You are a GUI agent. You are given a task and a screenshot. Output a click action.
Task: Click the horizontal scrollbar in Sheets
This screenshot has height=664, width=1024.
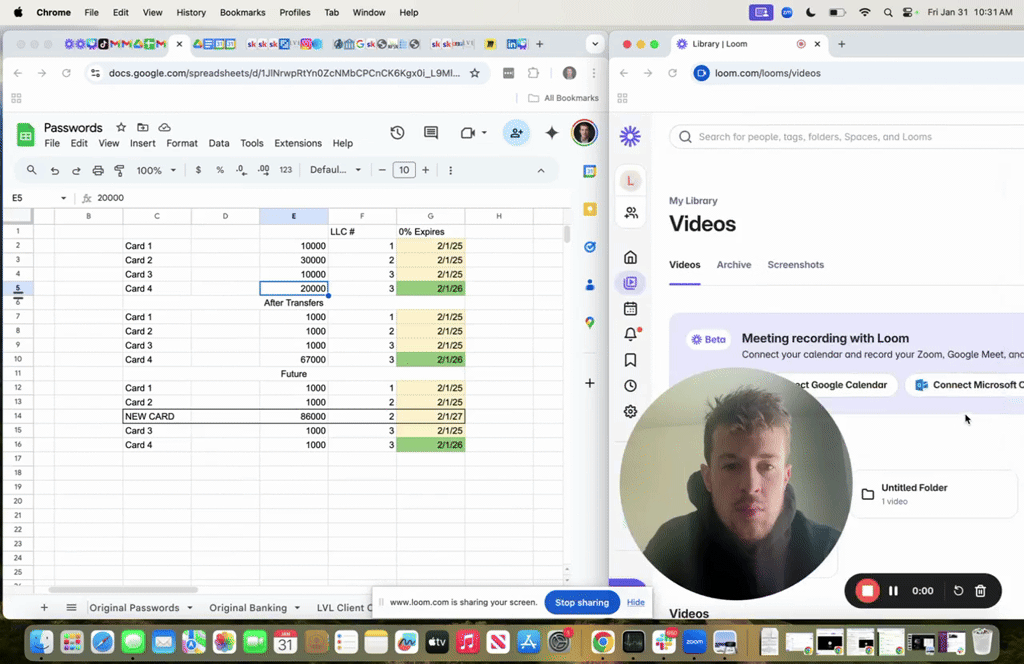tap(123, 590)
